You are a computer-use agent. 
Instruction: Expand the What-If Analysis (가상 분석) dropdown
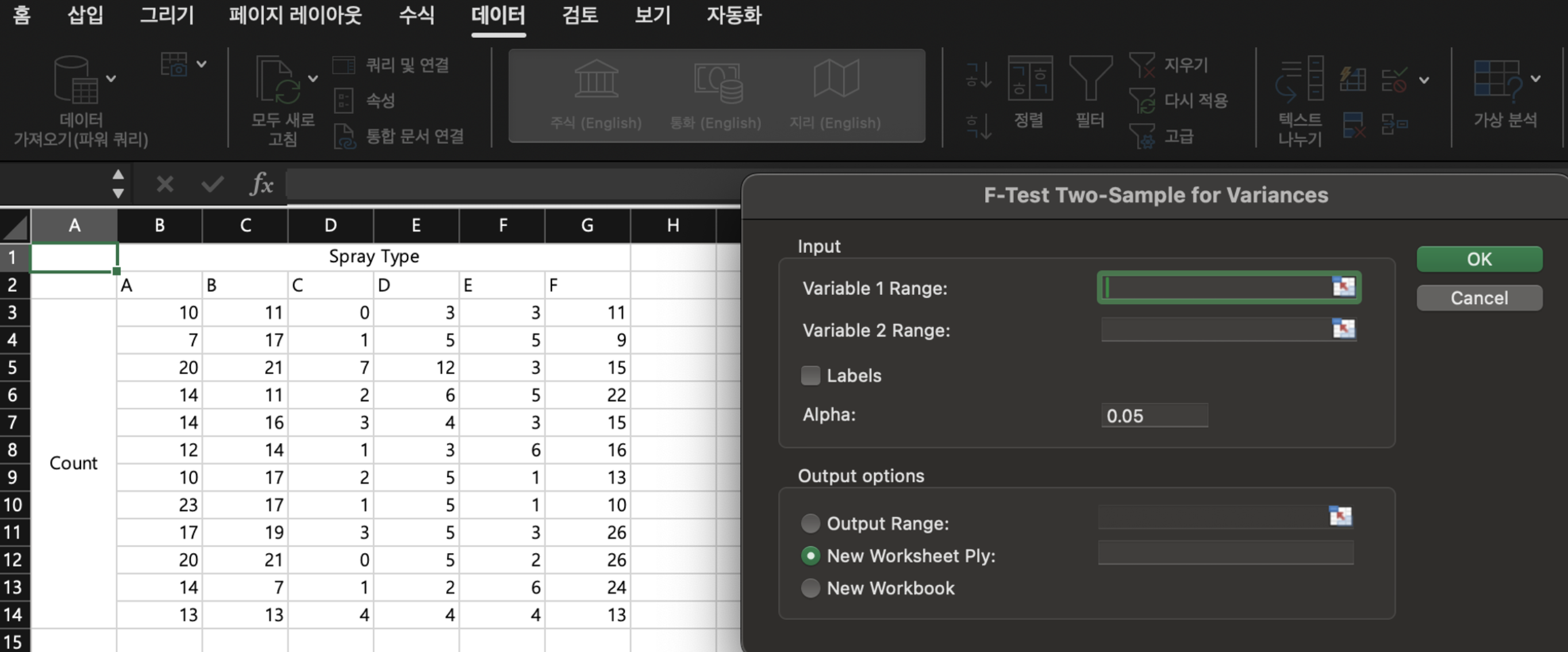1535,79
